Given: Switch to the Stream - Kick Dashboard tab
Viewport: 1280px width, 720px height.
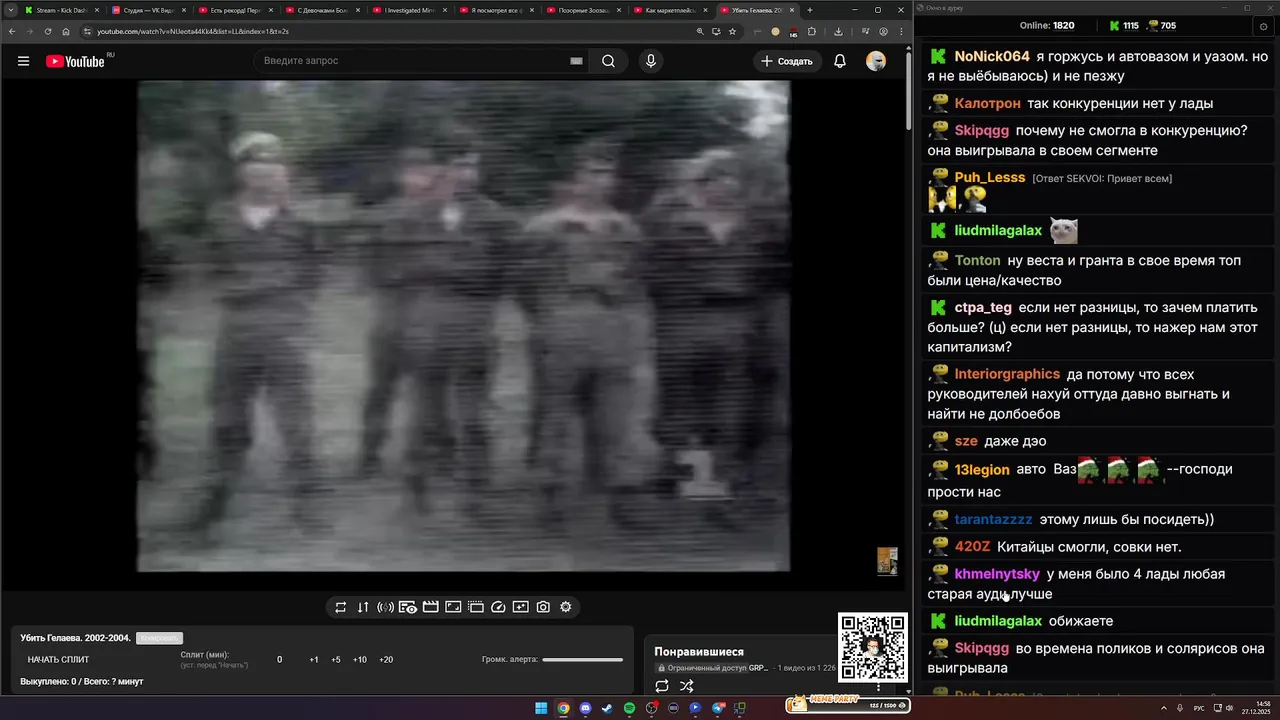Looking at the screenshot, I should pyautogui.click(x=60, y=10).
